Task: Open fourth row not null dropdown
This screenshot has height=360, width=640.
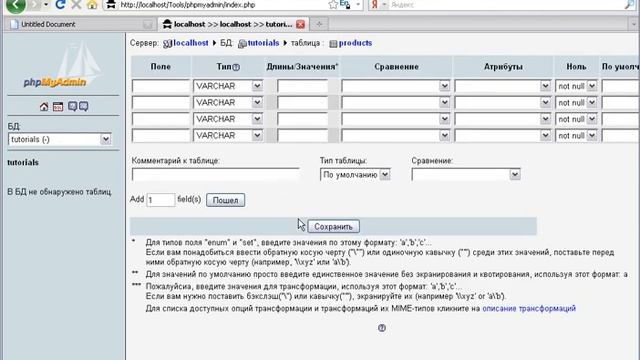Action: click(576, 135)
